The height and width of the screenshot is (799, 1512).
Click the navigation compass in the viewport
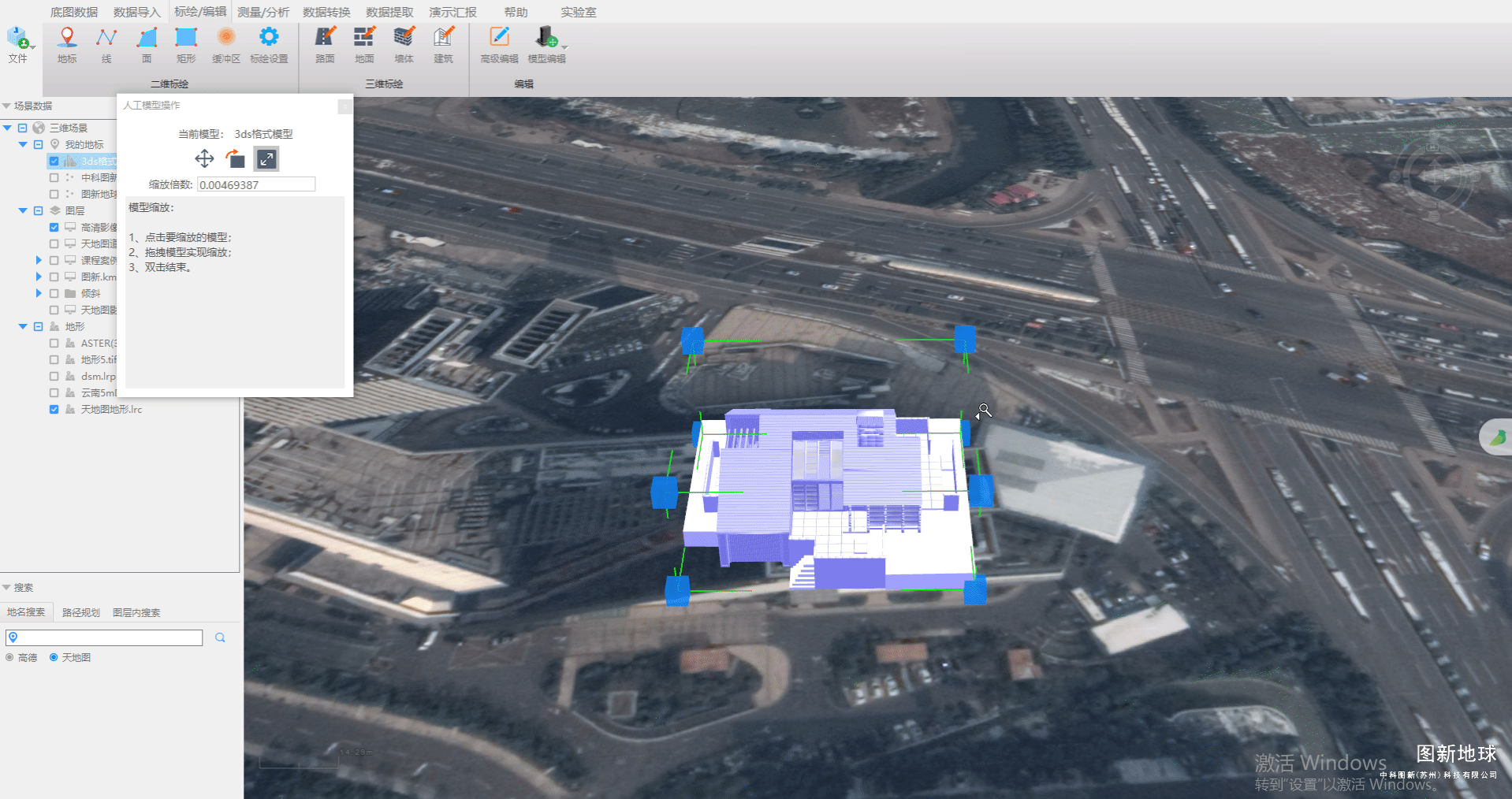pyautogui.click(x=1434, y=177)
